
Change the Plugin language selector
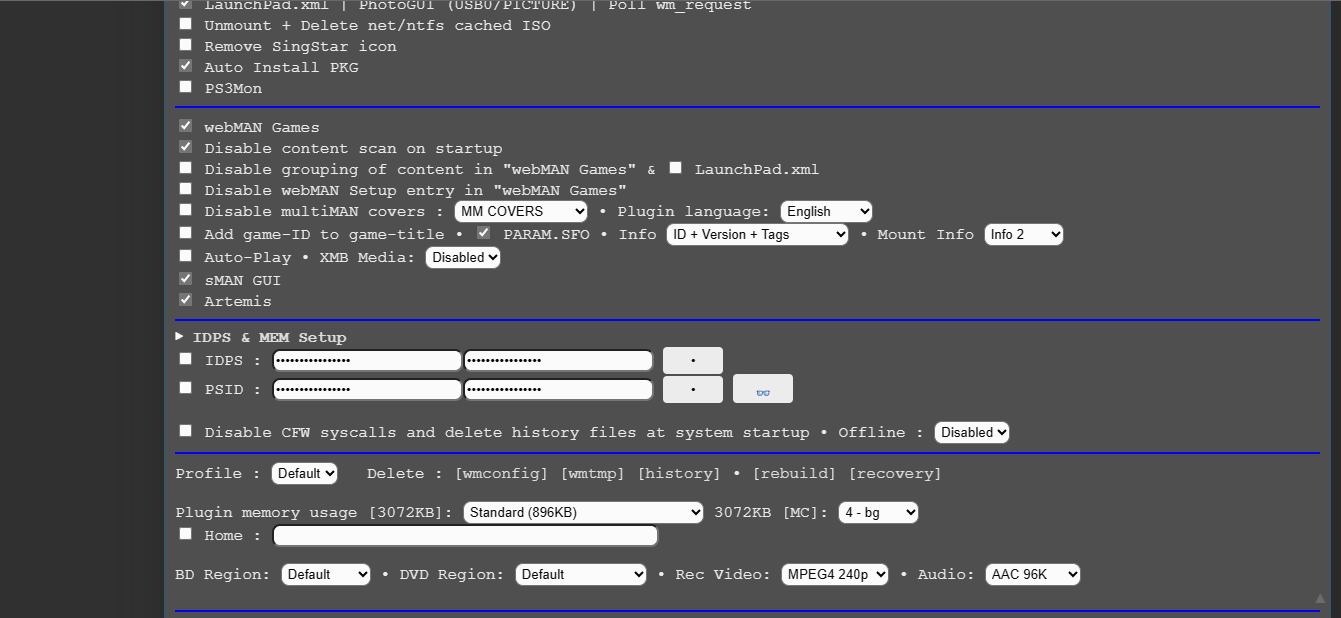(x=826, y=211)
